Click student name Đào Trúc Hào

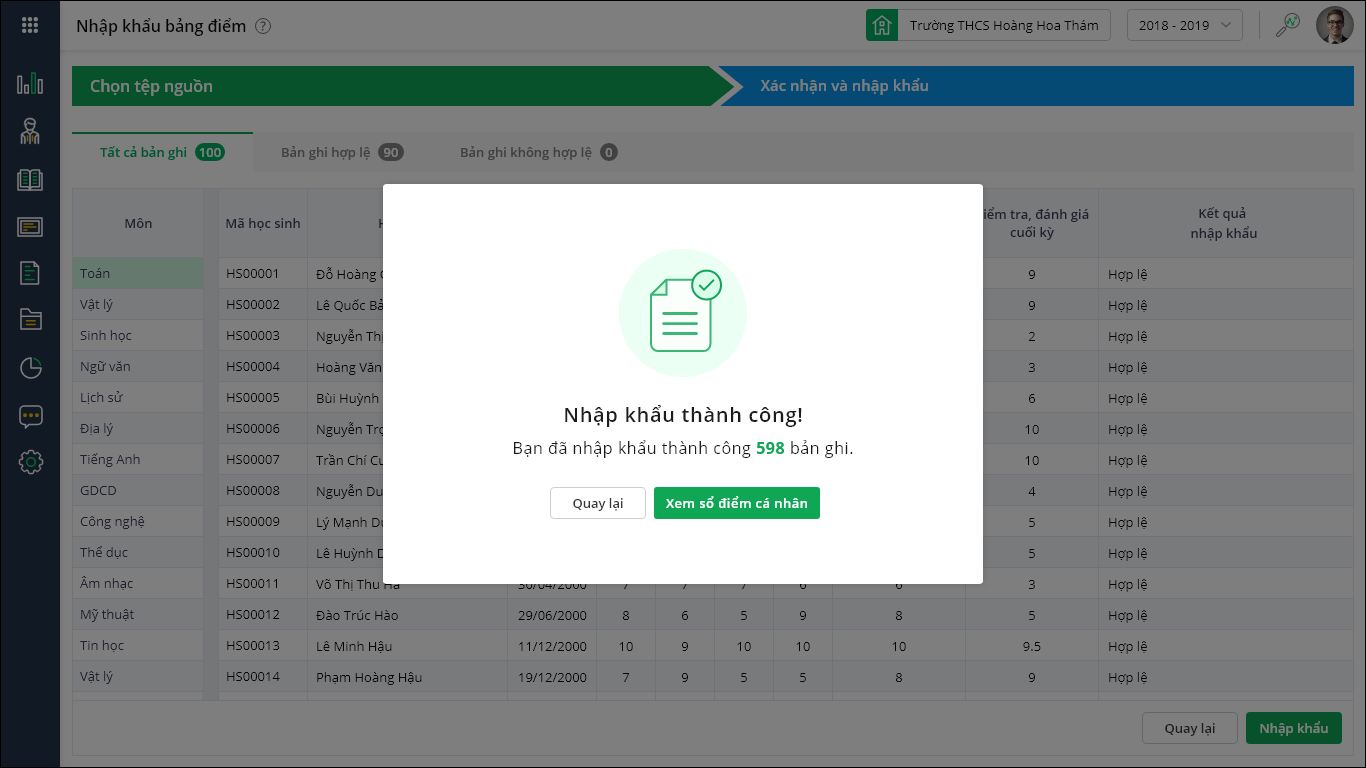click(357, 615)
